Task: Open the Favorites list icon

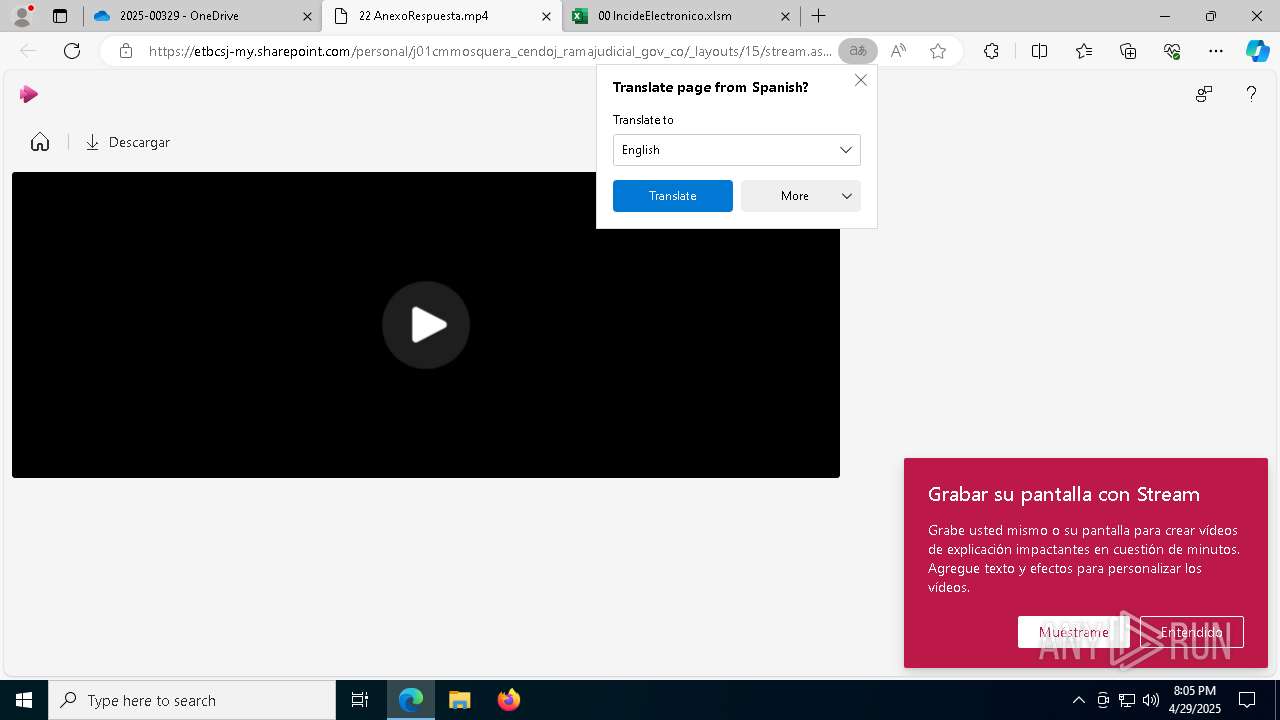Action: [x=1084, y=51]
